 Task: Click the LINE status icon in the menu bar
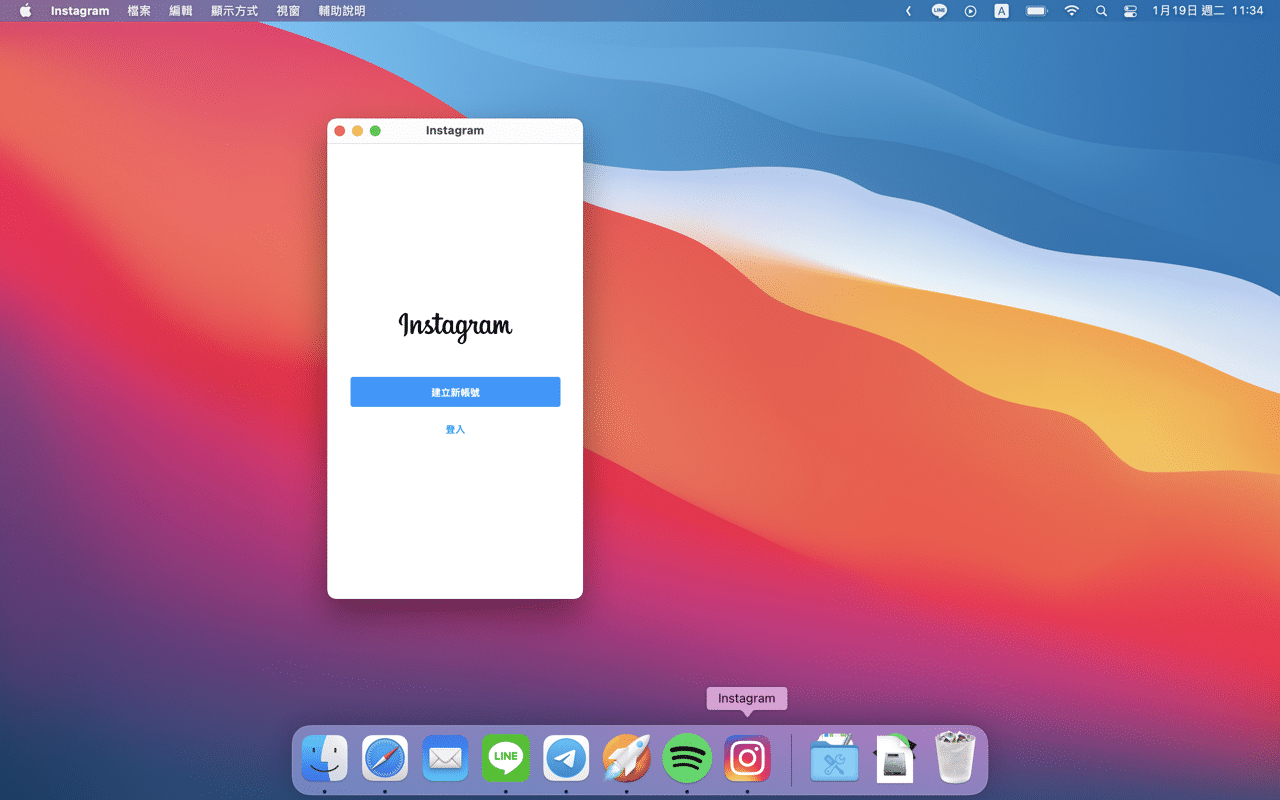click(x=939, y=11)
